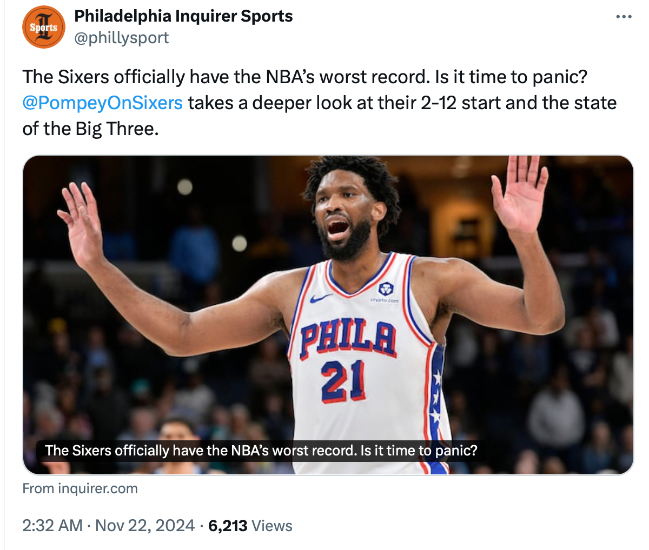Visit the @phillysport handle link

coord(121,38)
